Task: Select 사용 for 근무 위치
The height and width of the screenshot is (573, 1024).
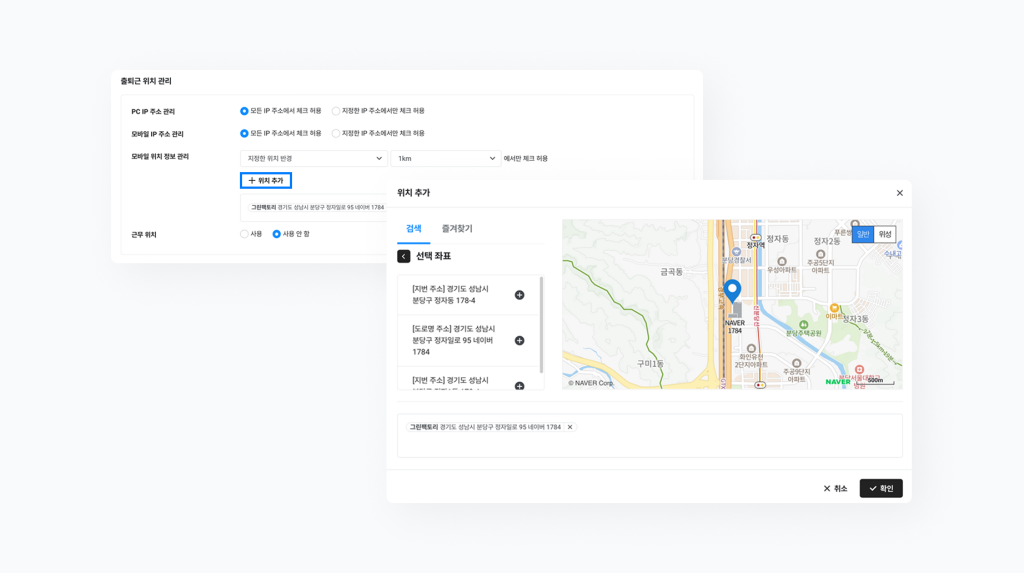Action: point(244,234)
